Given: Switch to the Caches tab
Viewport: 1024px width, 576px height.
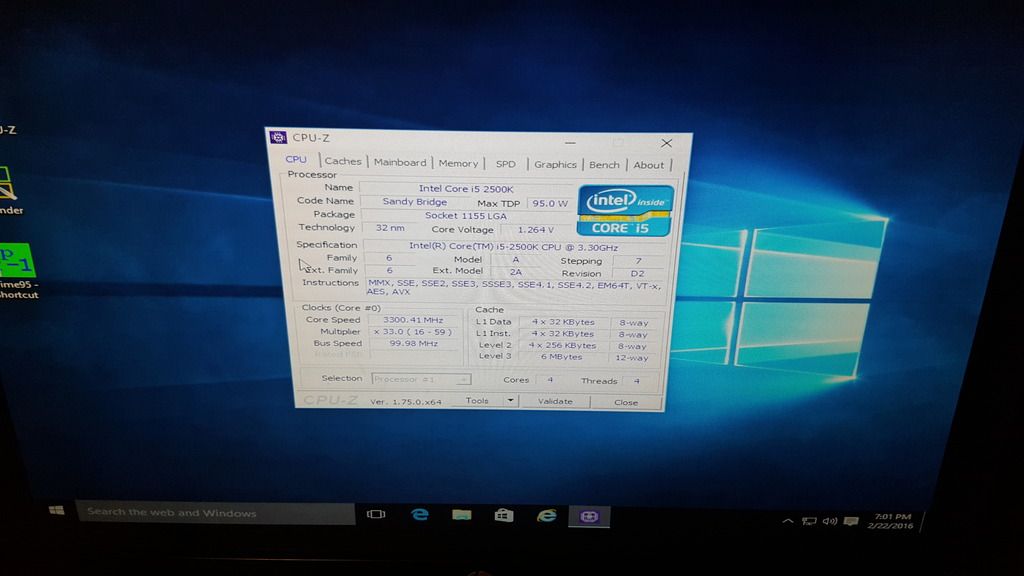Looking at the screenshot, I should (343, 161).
